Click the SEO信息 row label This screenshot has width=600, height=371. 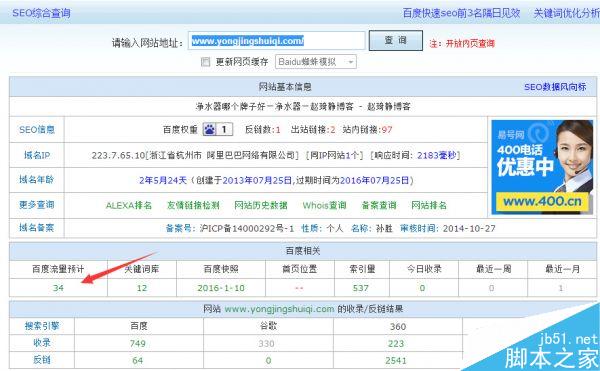[37, 130]
